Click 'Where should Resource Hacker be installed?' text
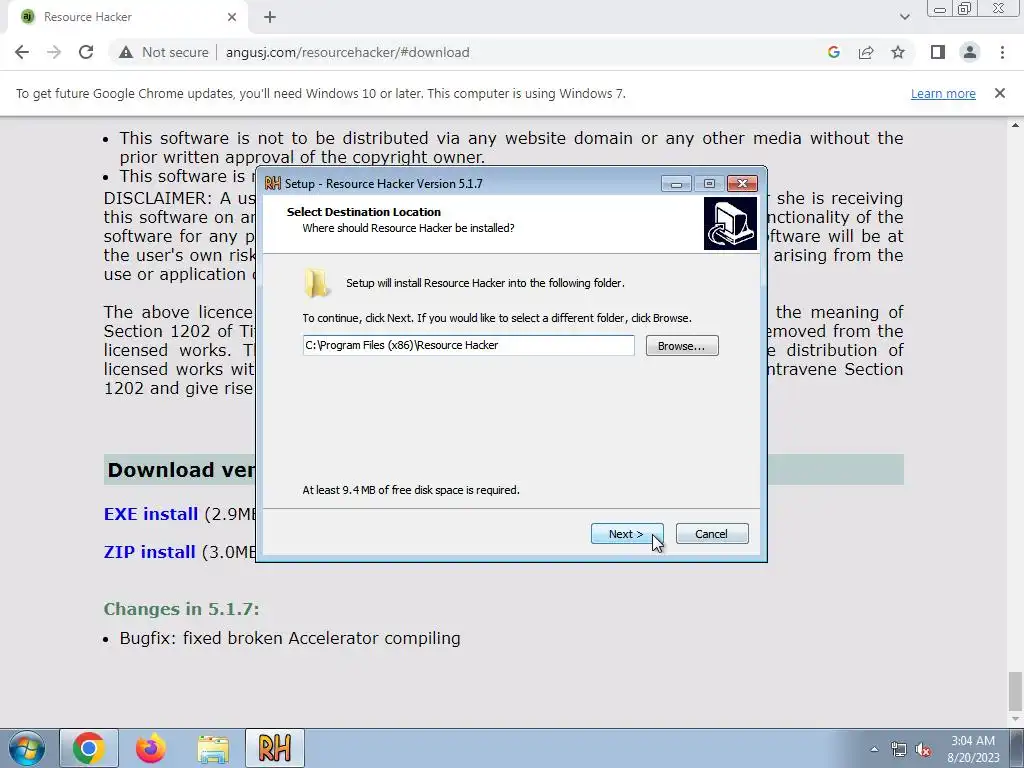The width and height of the screenshot is (1024, 768). click(x=408, y=228)
